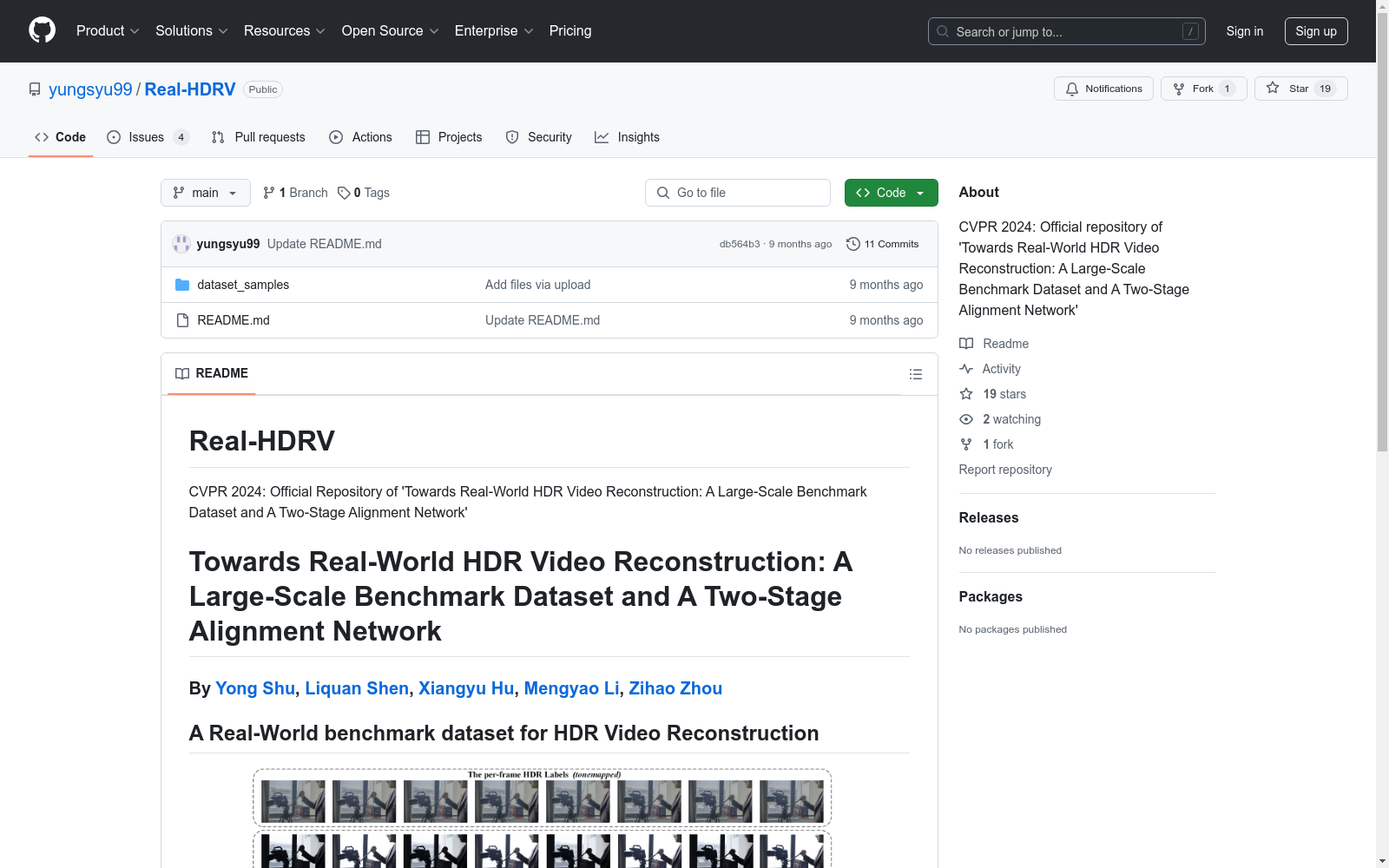Viewport: 1389px width, 868px height.
Task: Click the book icon on the README tab
Action: [x=182, y=373]
